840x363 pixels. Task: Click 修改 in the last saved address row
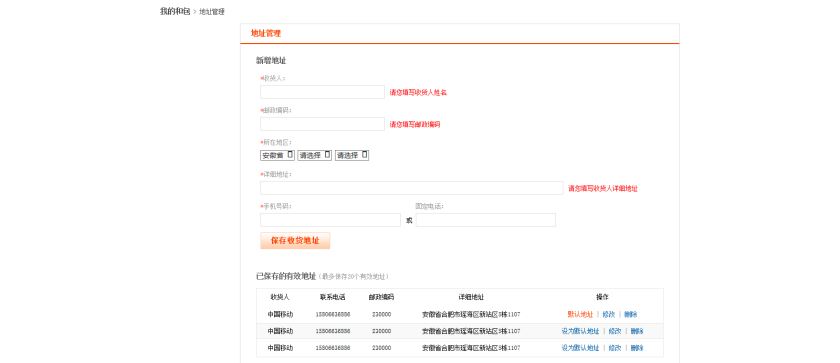pyautogui.click(x=615, y=348)
